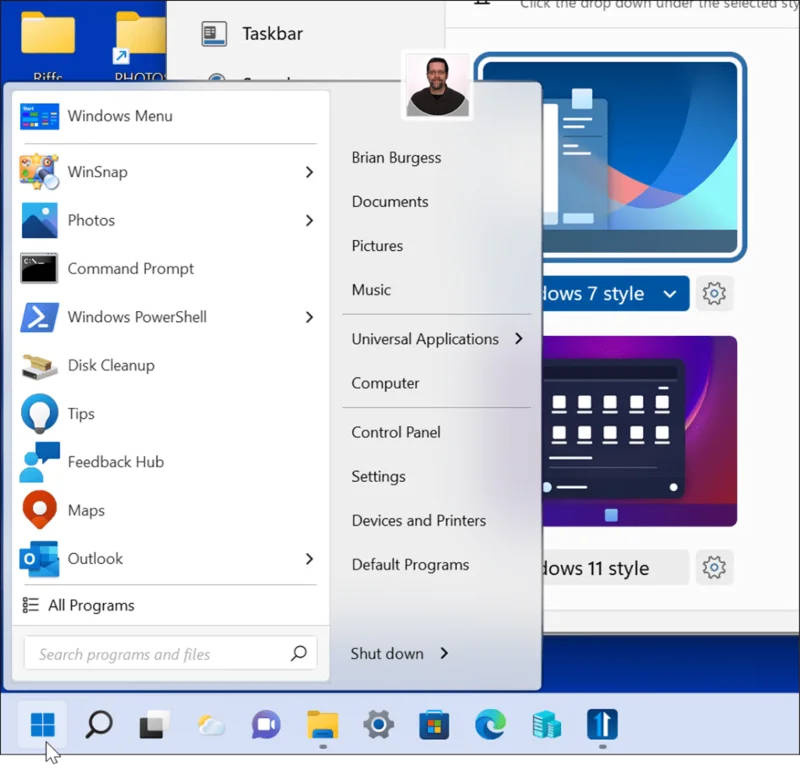Open Control Panel from start menu
This screenshot has width=800, height=782.
coord(396,433)
